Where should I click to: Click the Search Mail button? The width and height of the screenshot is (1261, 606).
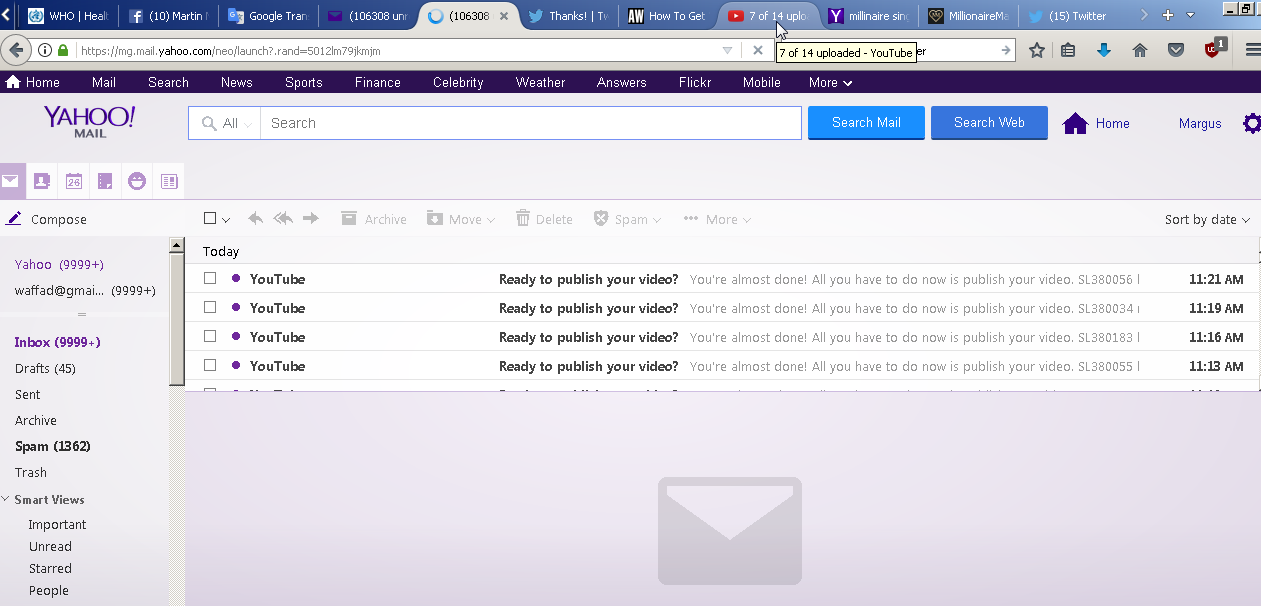pos(866,123)
